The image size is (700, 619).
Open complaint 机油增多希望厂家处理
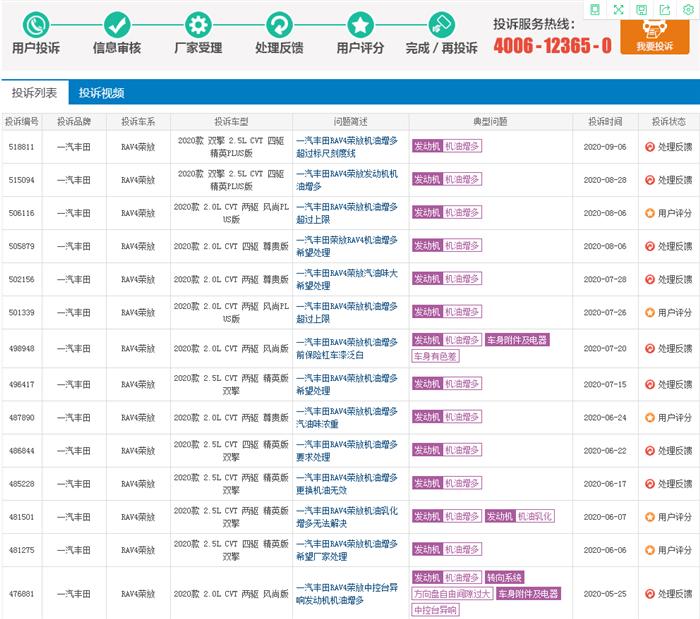coord(347,550)
